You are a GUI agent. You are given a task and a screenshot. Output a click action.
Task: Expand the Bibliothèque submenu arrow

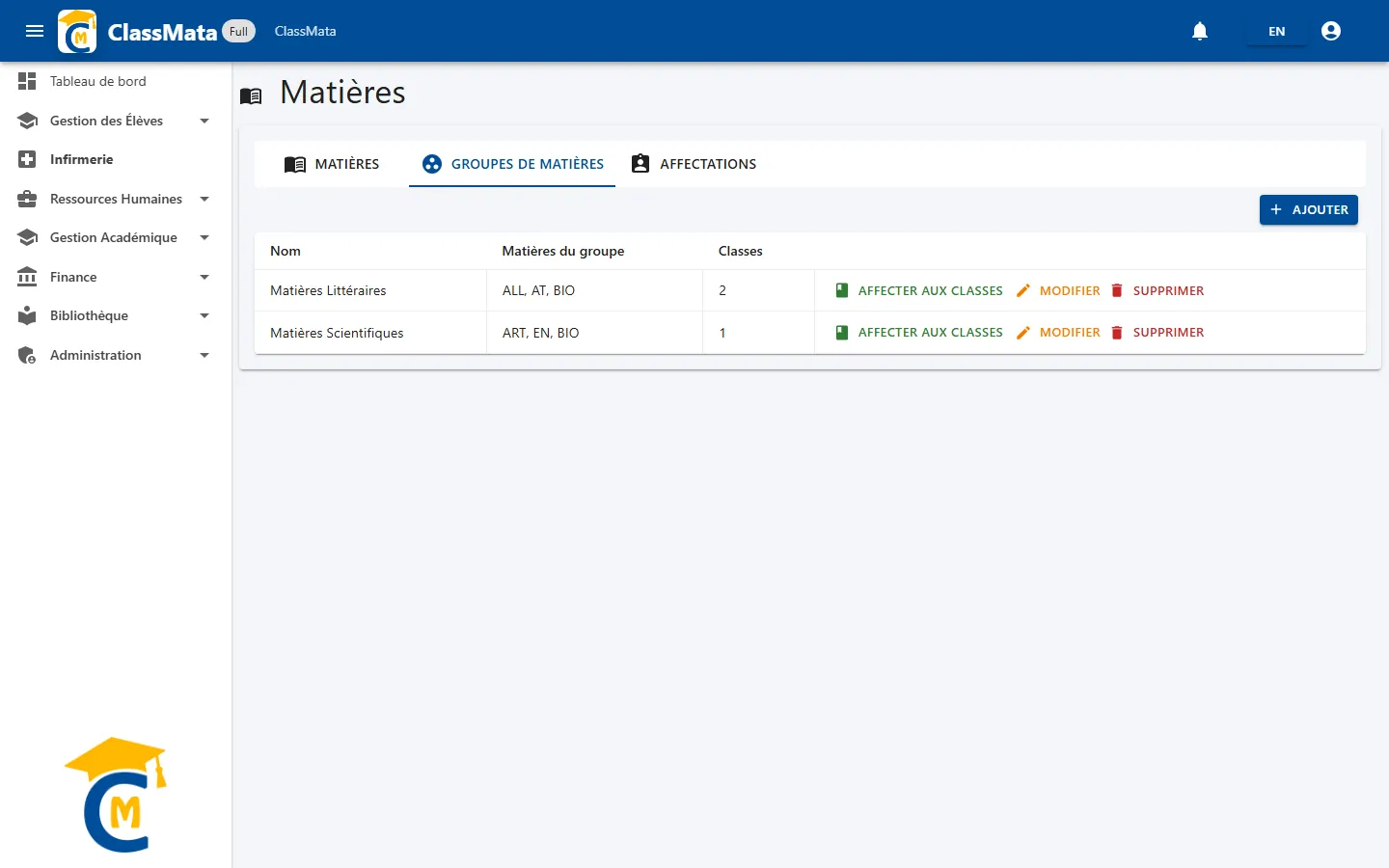pyautogui.click(x=204, y=315)
